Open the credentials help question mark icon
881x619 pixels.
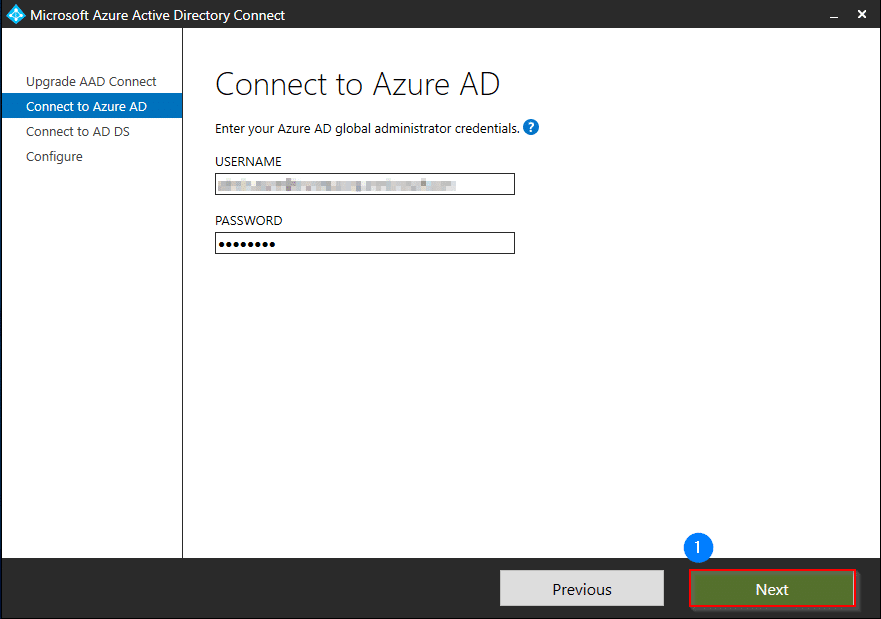coord(531,128)
